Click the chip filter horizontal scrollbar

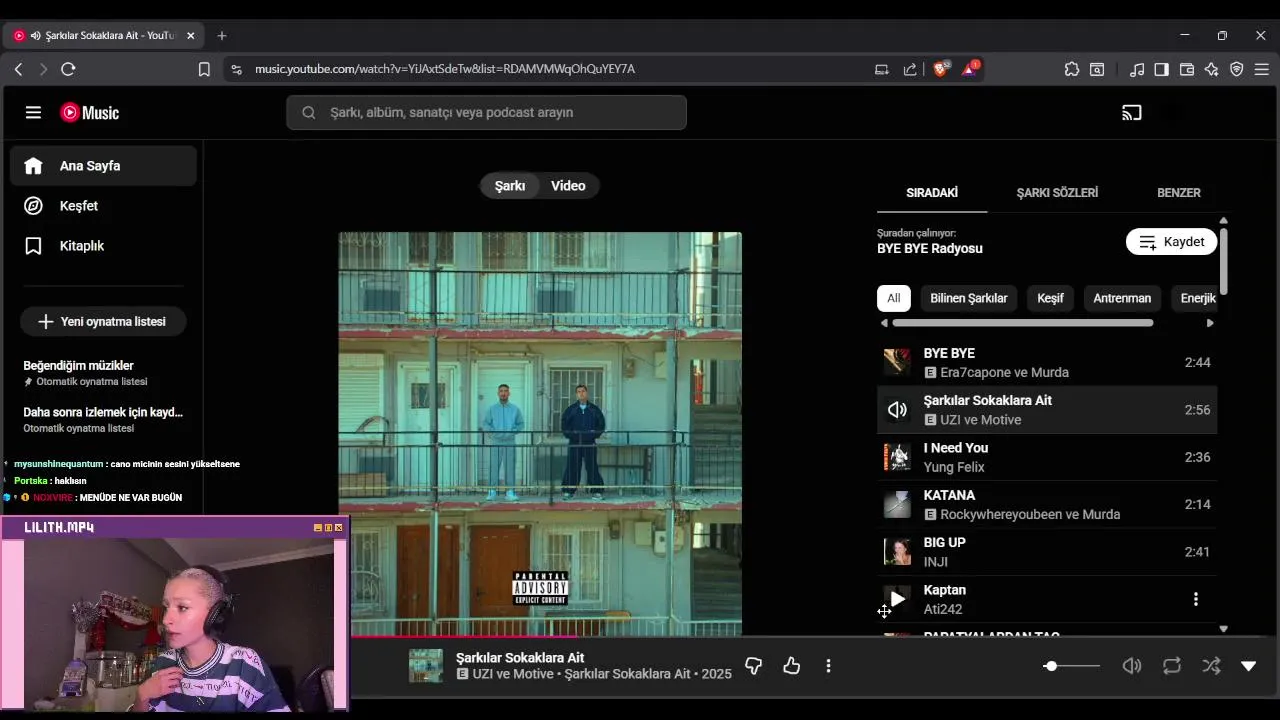(1022, 323)
